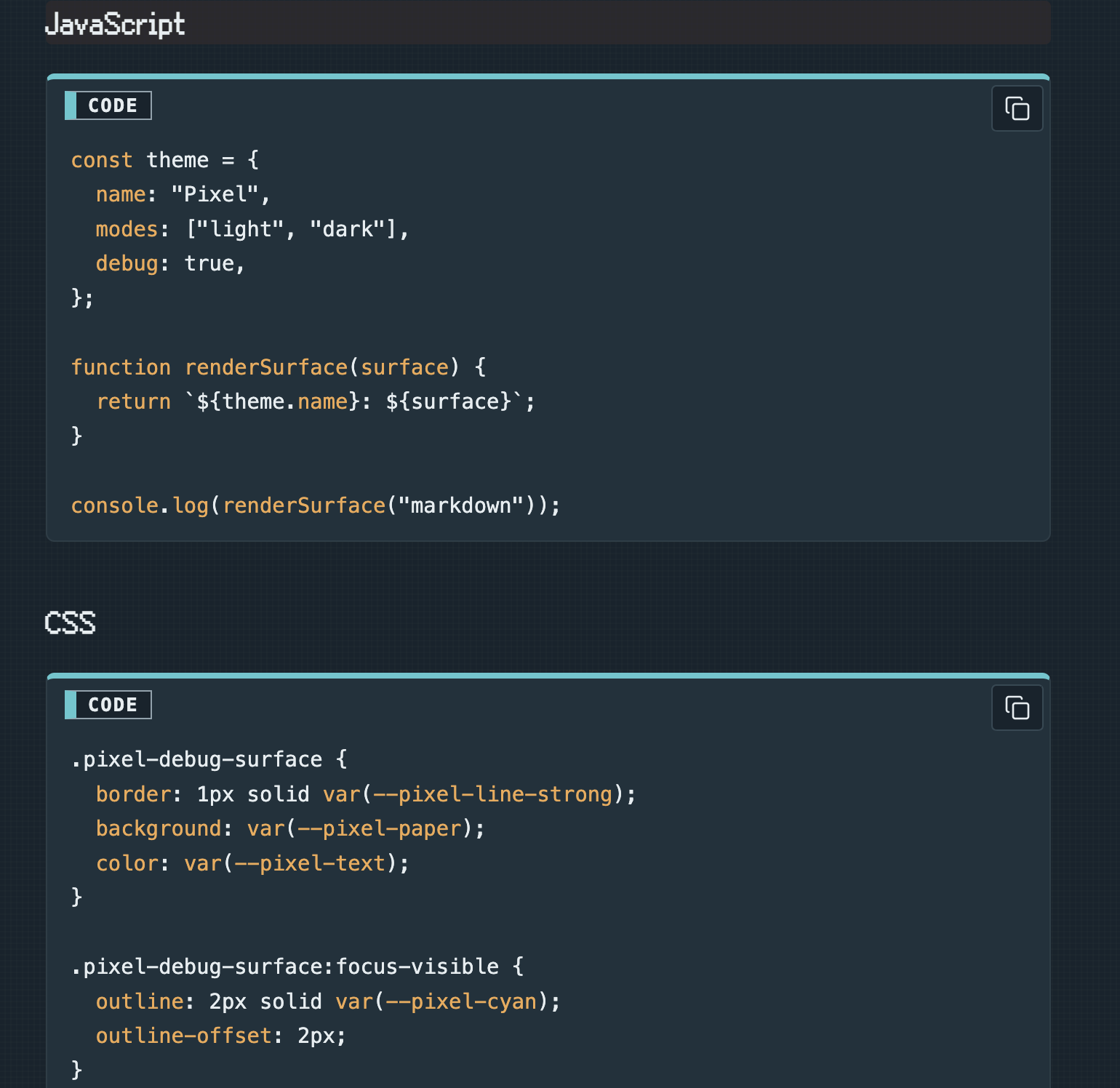Click the line 'name: "Pixel",'

pyautogui.click(x=183, y=194)
